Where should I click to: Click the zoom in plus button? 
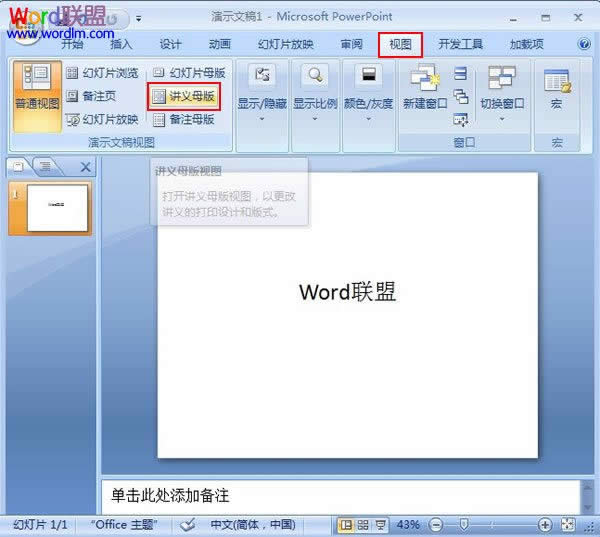[545, 525]
